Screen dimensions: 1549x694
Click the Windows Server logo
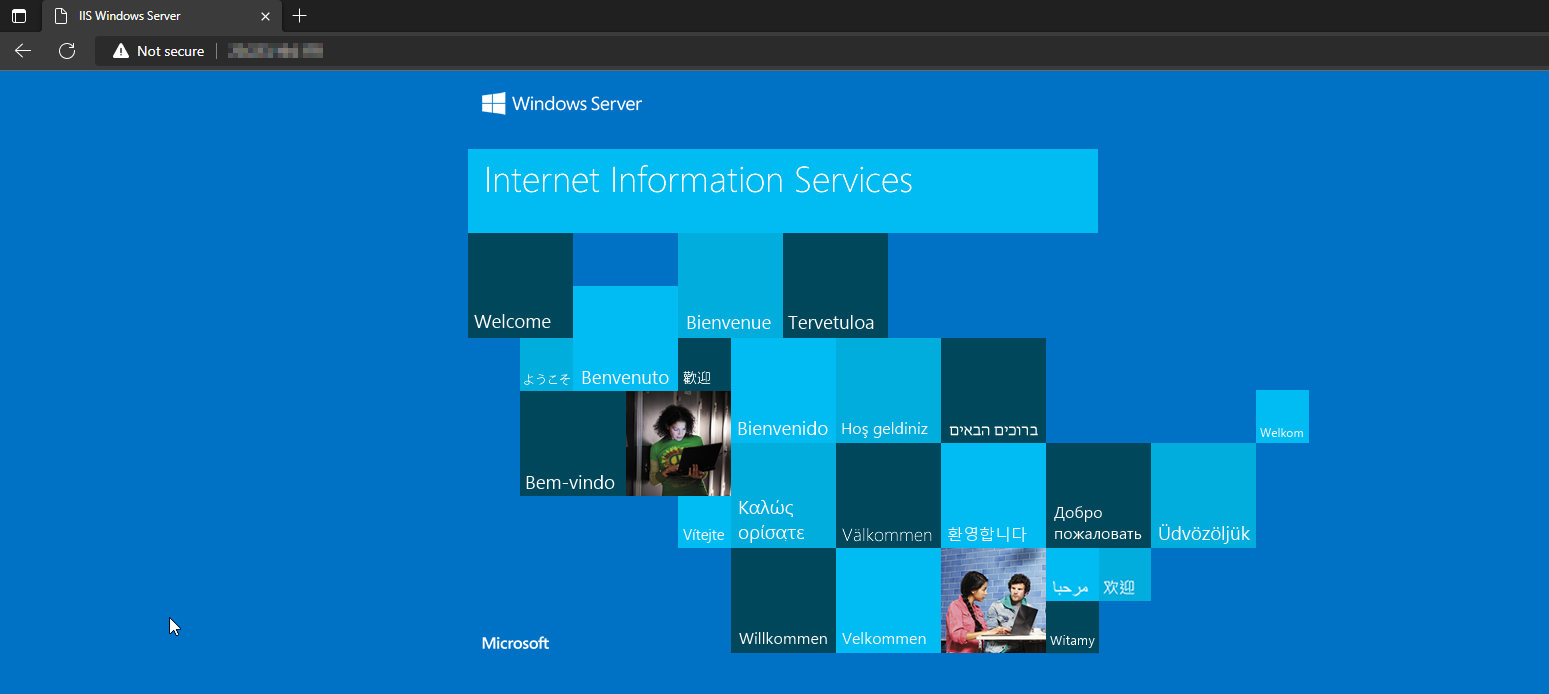[x=562, y=103]
